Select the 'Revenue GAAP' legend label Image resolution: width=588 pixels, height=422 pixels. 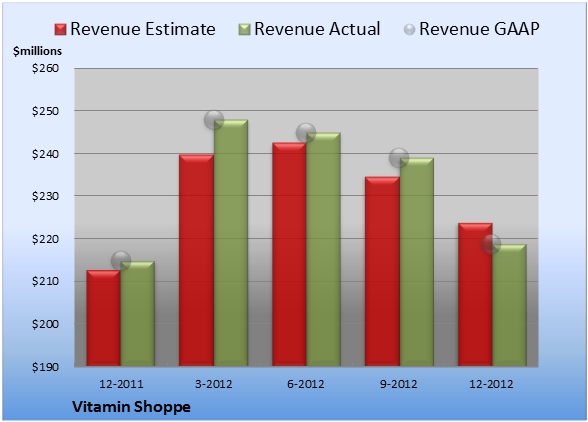[479, 29]
